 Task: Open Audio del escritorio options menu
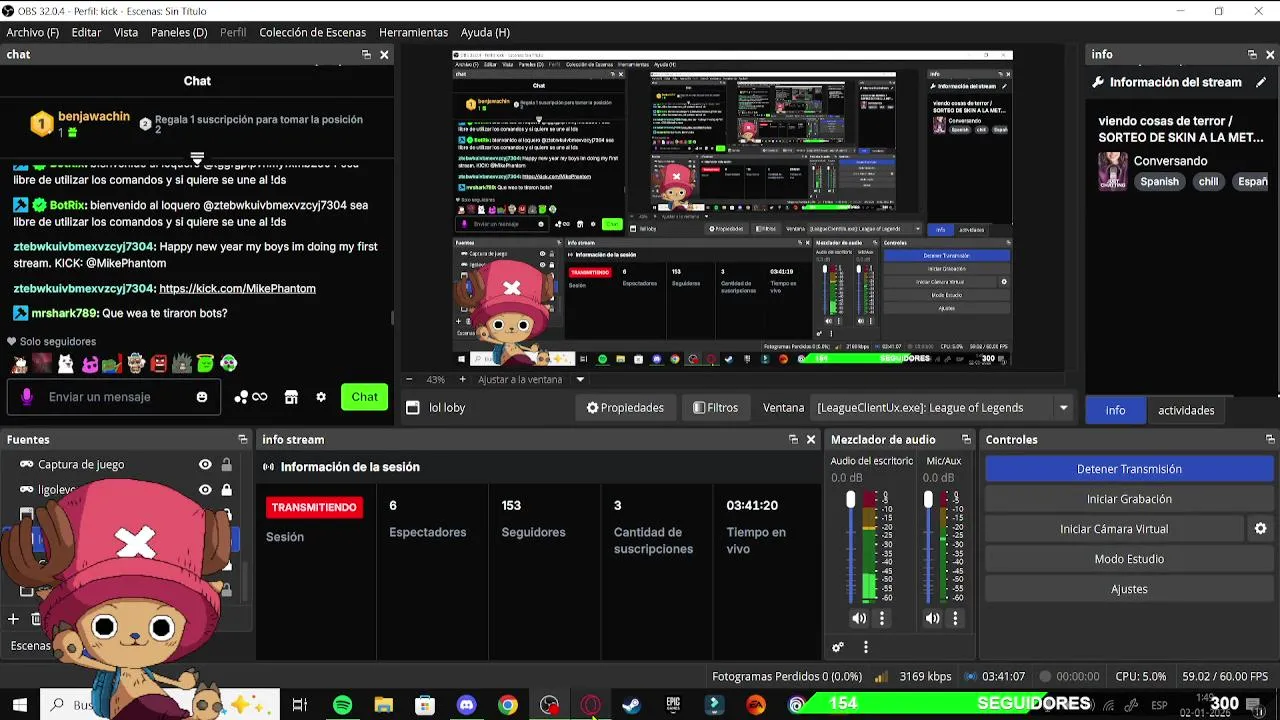tap(882, 618)
